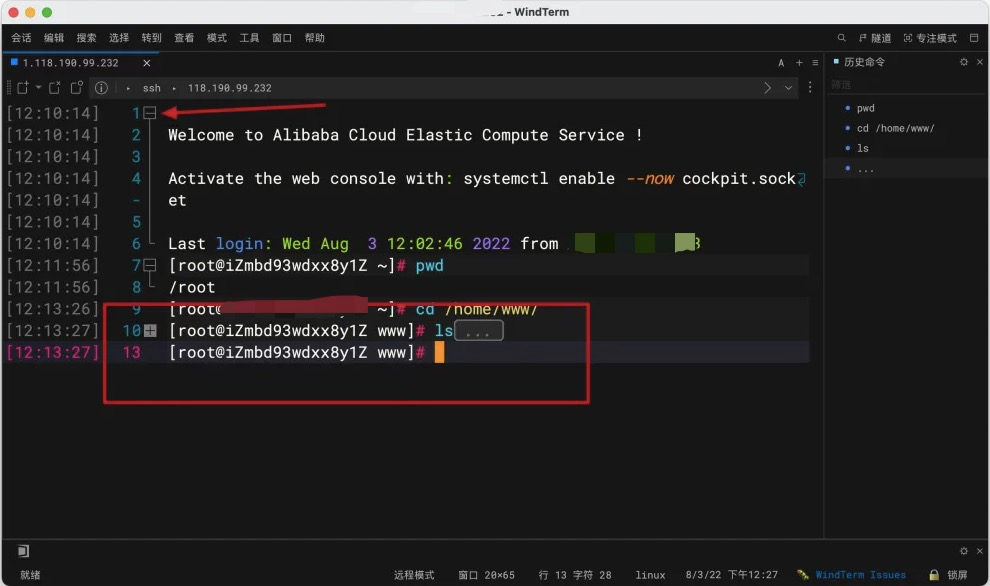
Task: Open the 转到 menu
Action: coord(152,38)
